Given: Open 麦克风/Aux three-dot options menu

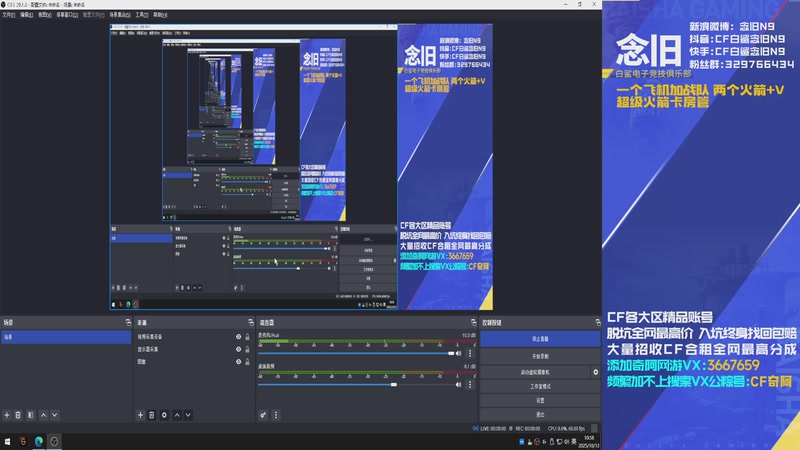Looking at the screenshot, I should [470, 353].
